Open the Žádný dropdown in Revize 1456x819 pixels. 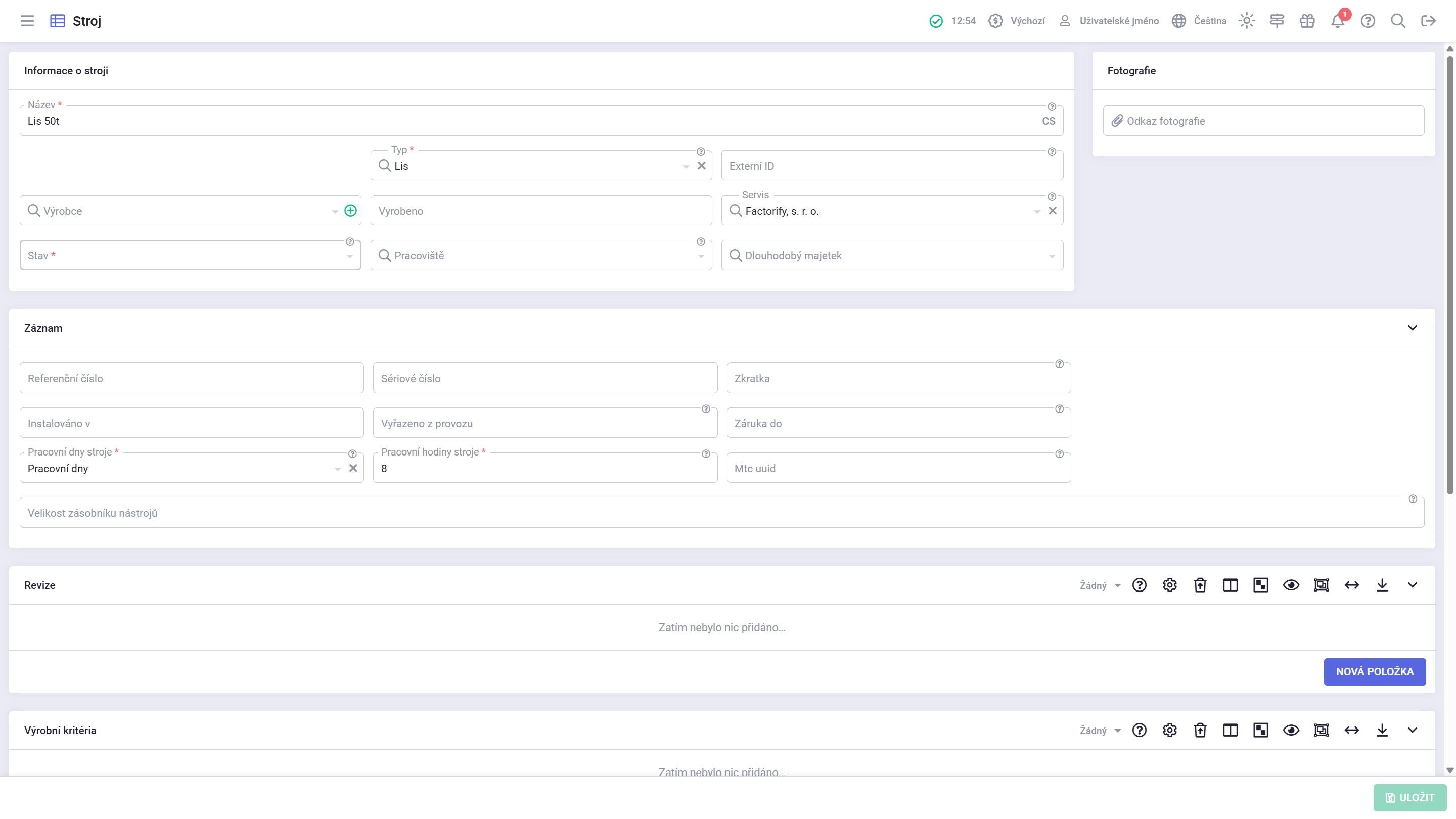tap(1100, 585)
